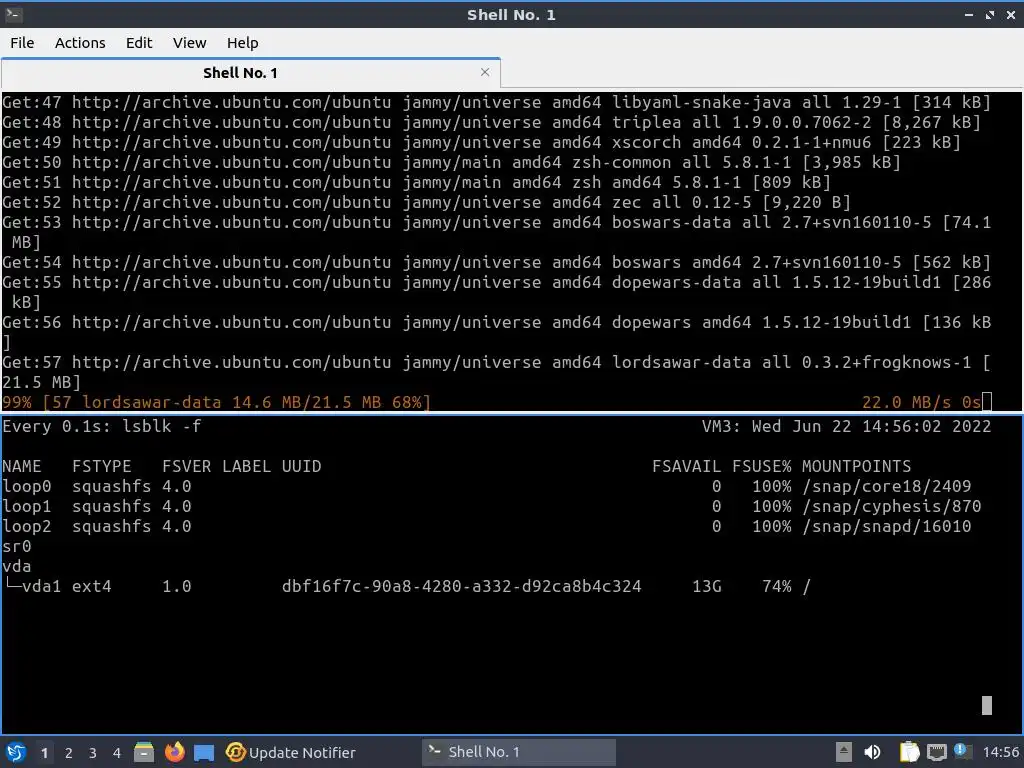Click the taskbar clock showing 14:56
Screen dimensions: 1024x768
1000,752
